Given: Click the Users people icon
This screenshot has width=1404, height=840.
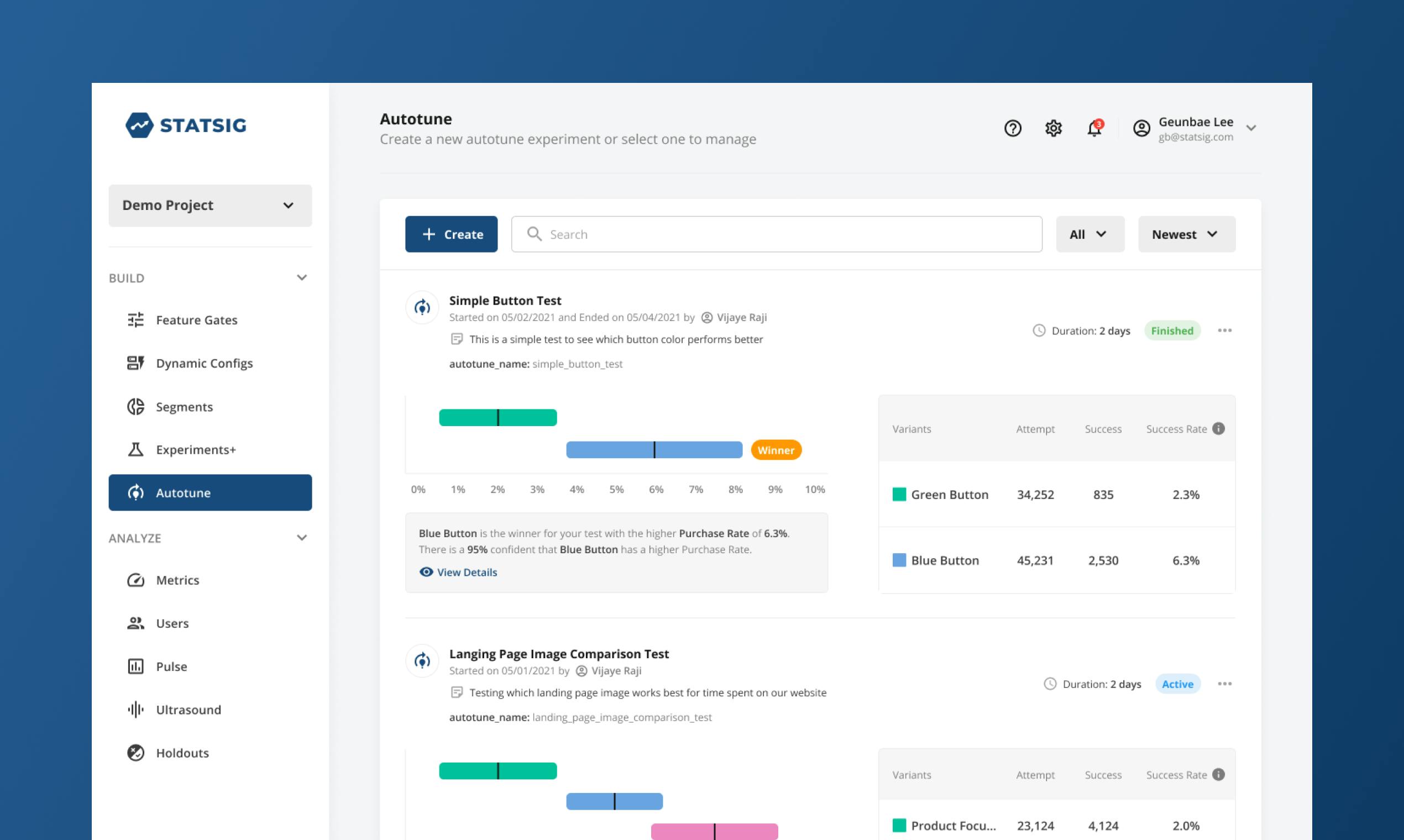Looking at the screenshot, I should (x=136, y=623).
